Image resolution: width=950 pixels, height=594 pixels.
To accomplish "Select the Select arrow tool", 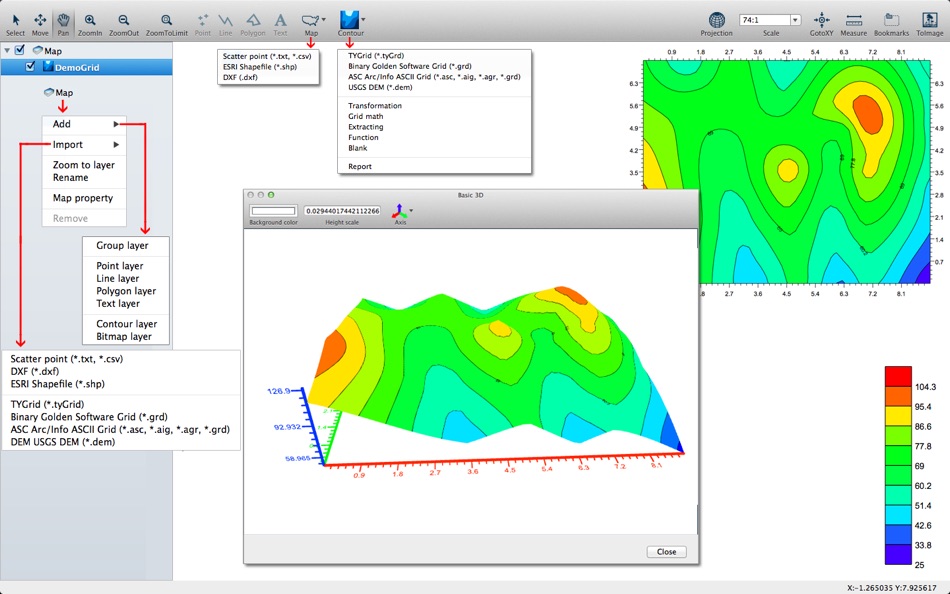I will pyautogui.click(x=15, y=24).
